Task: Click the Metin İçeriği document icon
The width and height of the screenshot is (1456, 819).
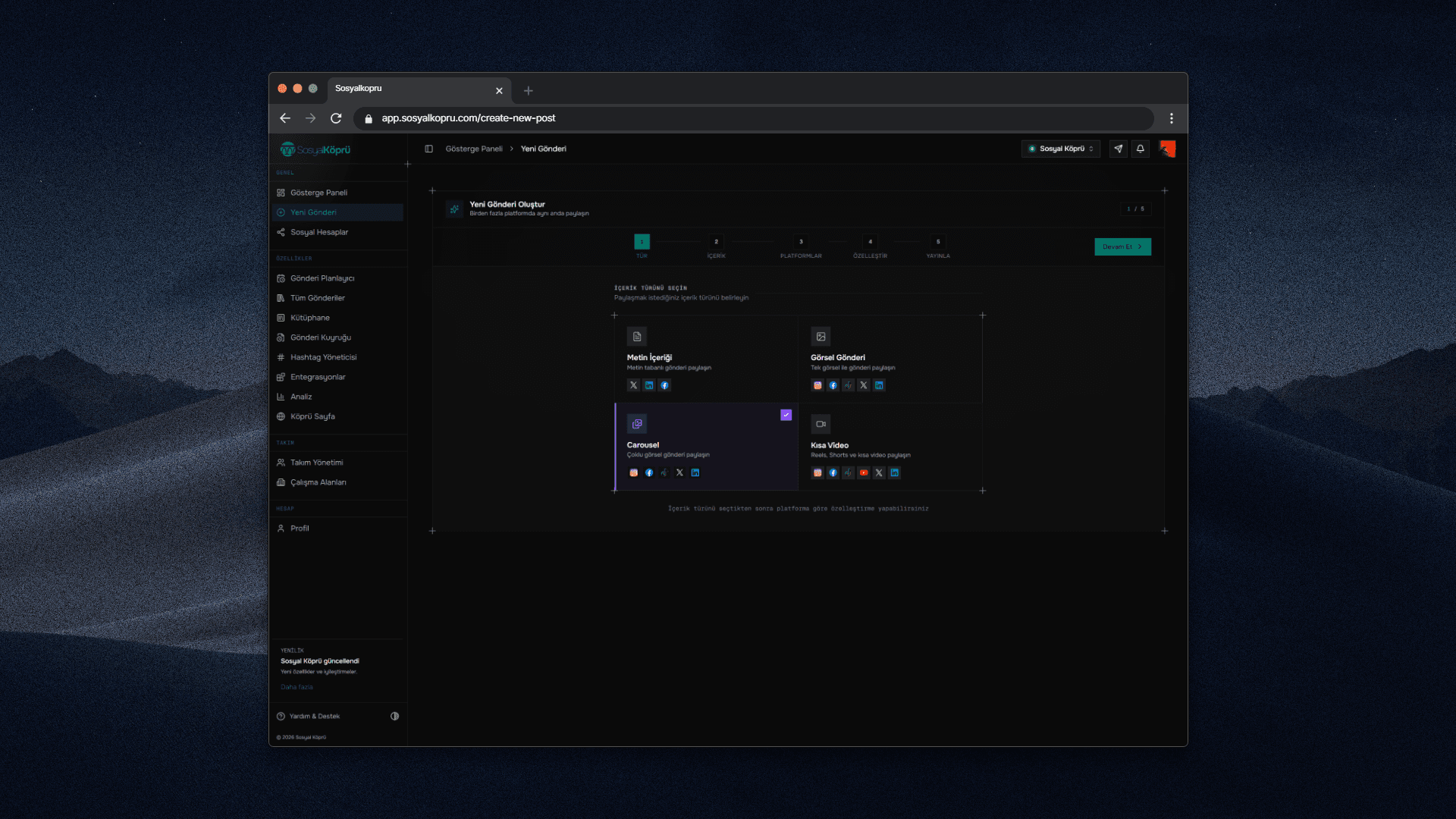Action: click(x=637, y=337)
